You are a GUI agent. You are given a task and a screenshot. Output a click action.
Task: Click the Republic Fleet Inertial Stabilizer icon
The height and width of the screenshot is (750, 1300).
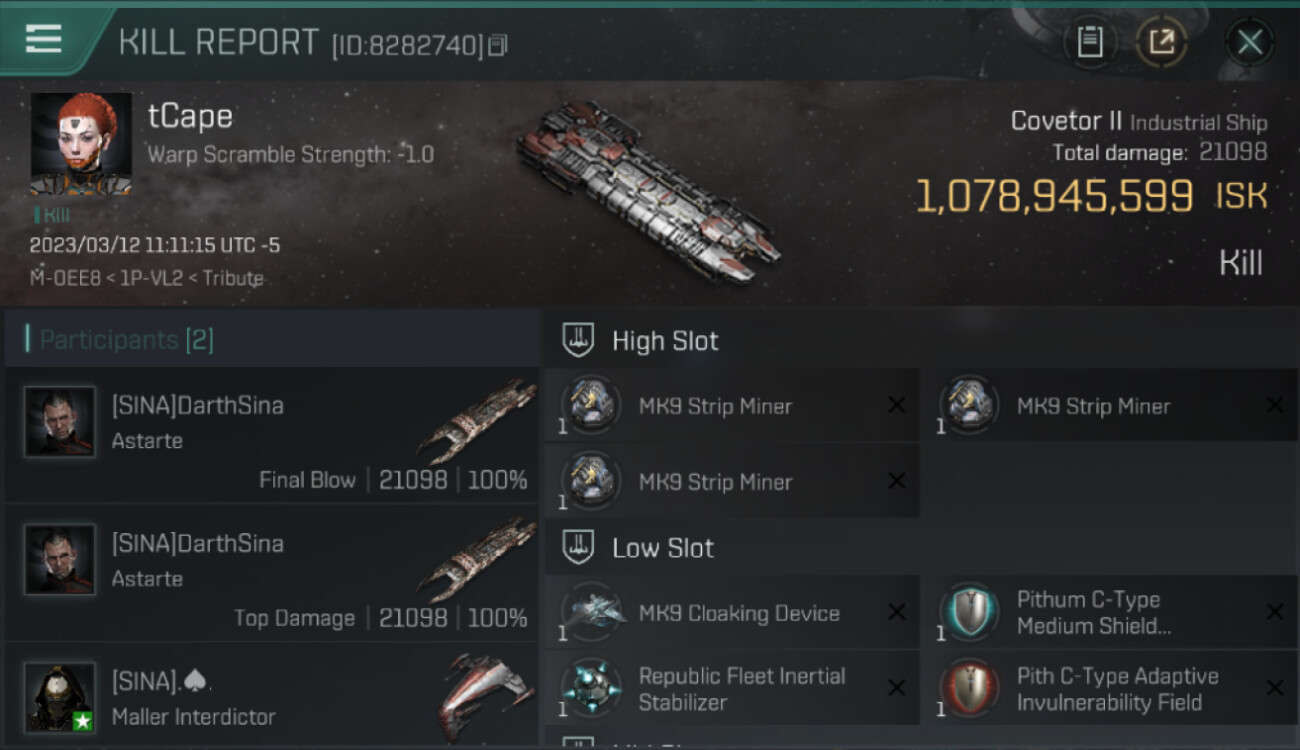(x=591, y=688)
